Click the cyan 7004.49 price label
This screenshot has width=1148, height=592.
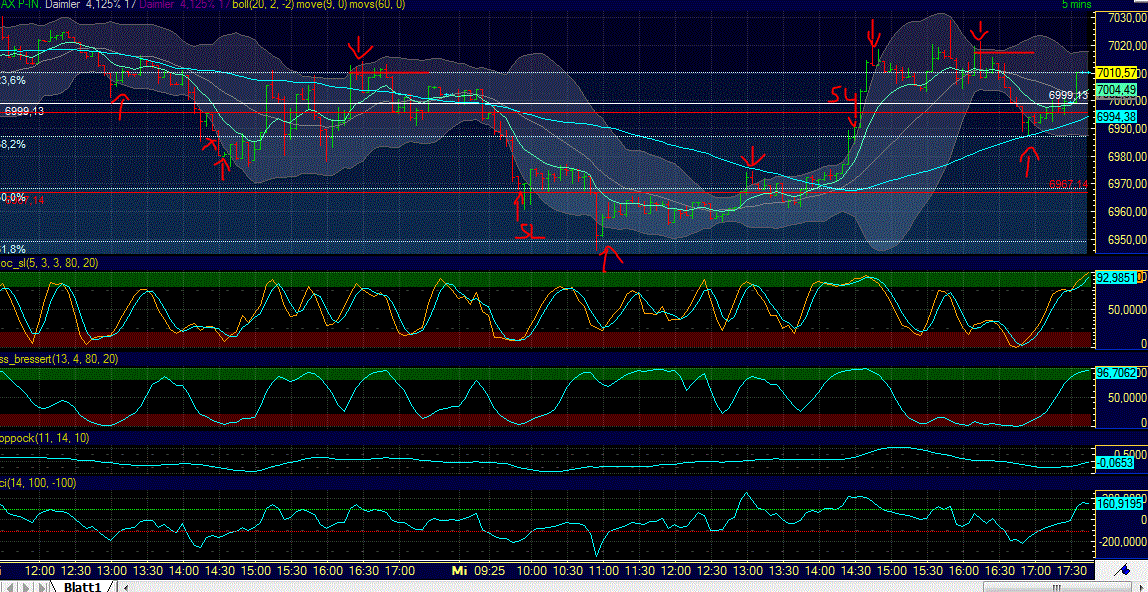(1114, 90)
